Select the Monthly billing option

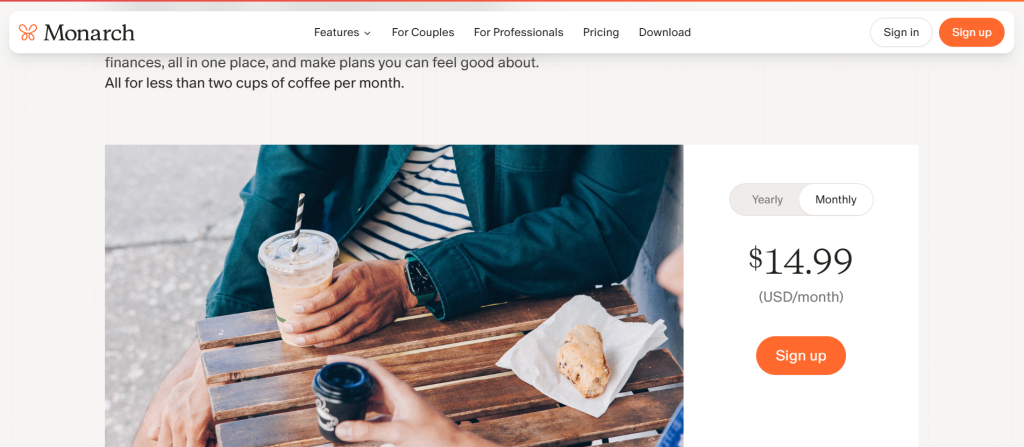pyautogui.click(x=836, y=199)
